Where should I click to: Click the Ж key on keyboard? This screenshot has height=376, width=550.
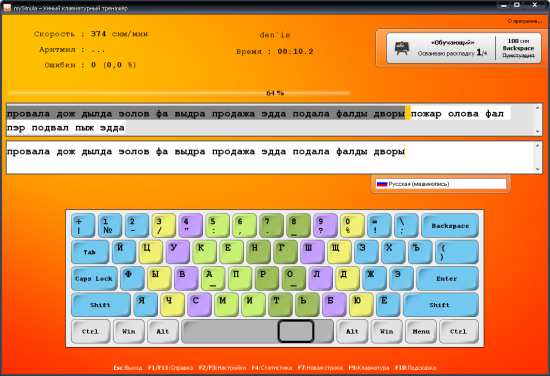coord(374,278)
